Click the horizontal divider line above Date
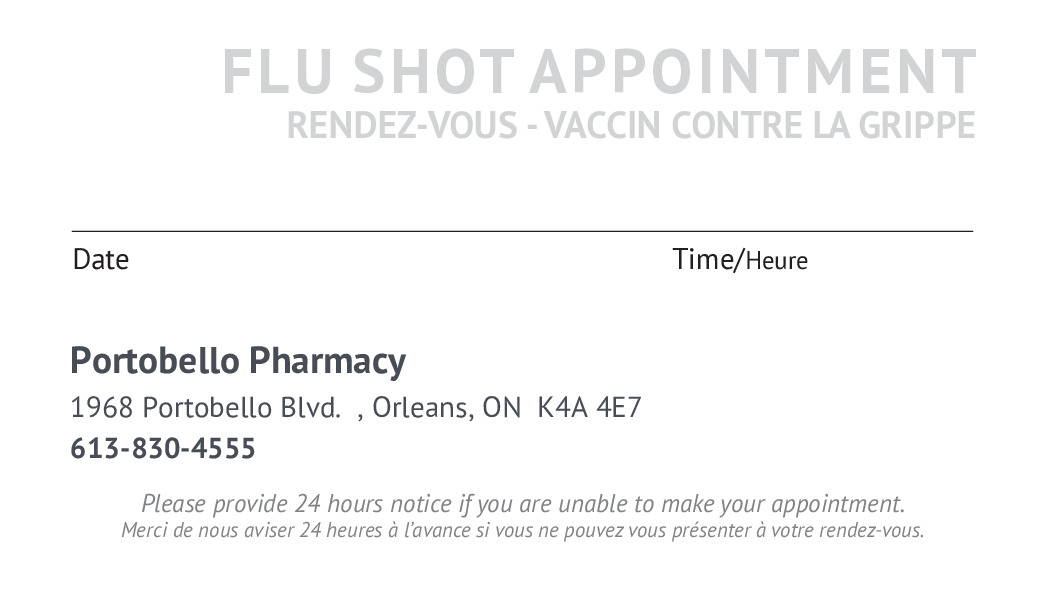Image resolution: width=1045 pixels, height=590 pixels. pos(522,231)
